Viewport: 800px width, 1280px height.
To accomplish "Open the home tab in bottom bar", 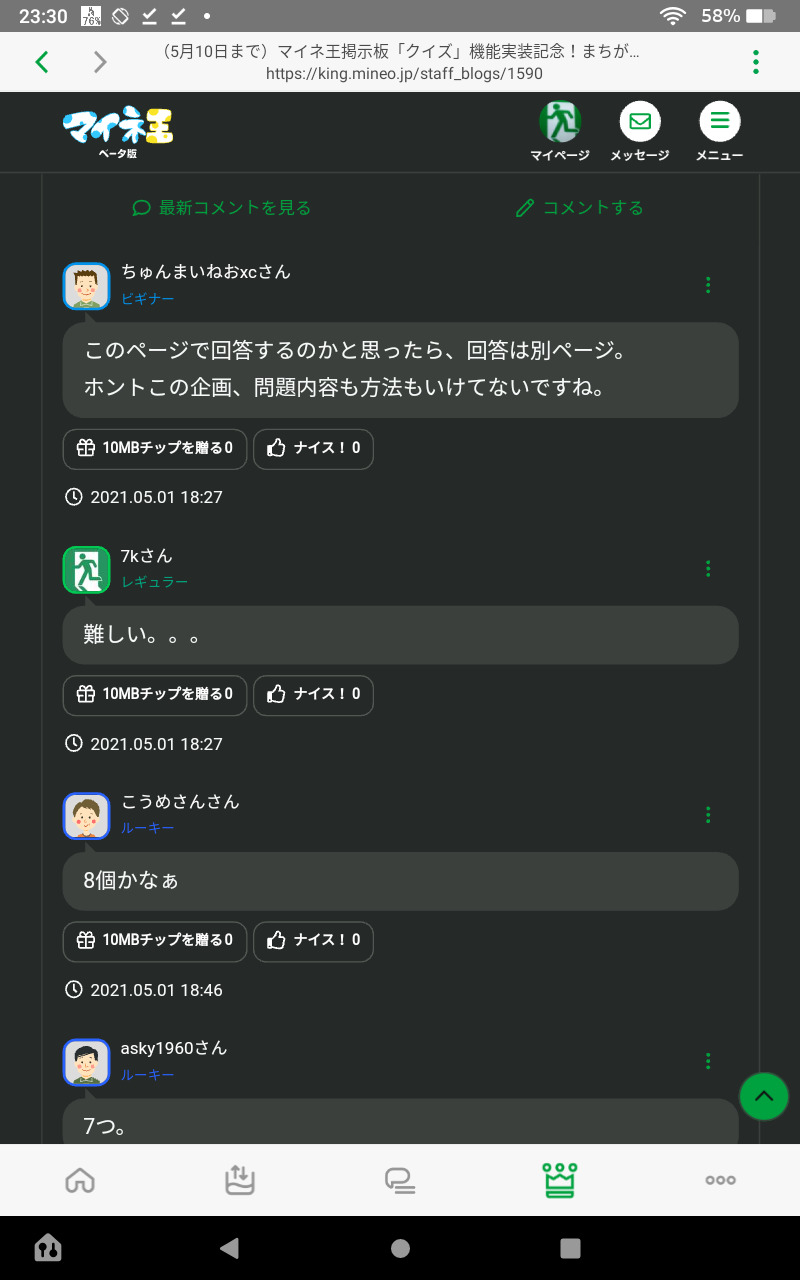I will click(x=80, y=1180).
